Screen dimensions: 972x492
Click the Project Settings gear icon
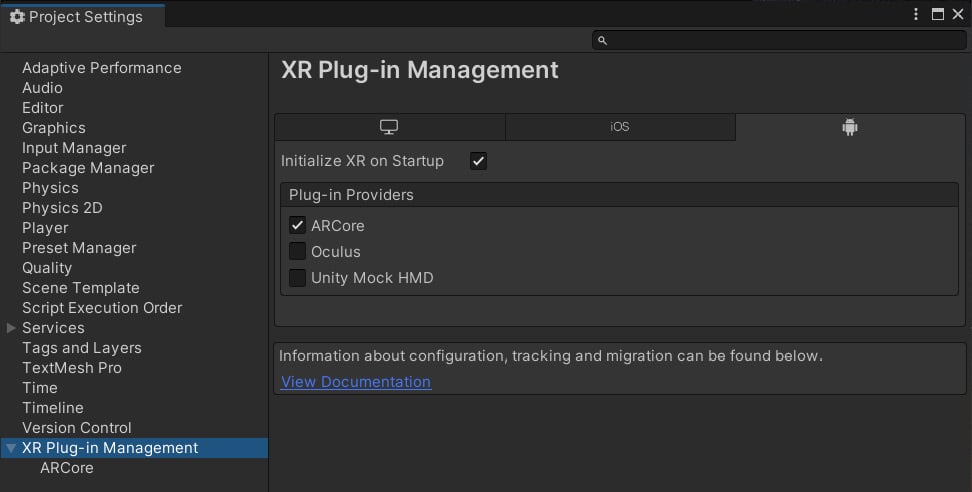(x=17, y=17)
